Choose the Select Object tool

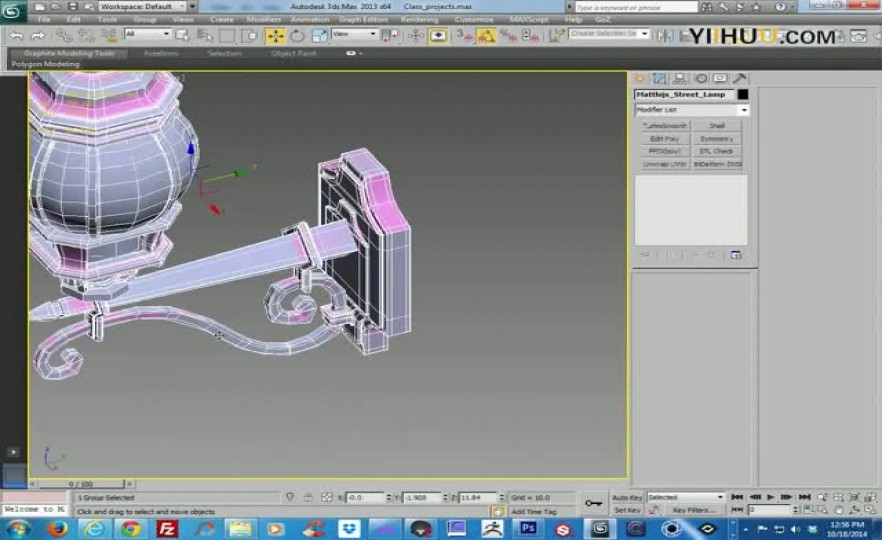click(182, 36)
